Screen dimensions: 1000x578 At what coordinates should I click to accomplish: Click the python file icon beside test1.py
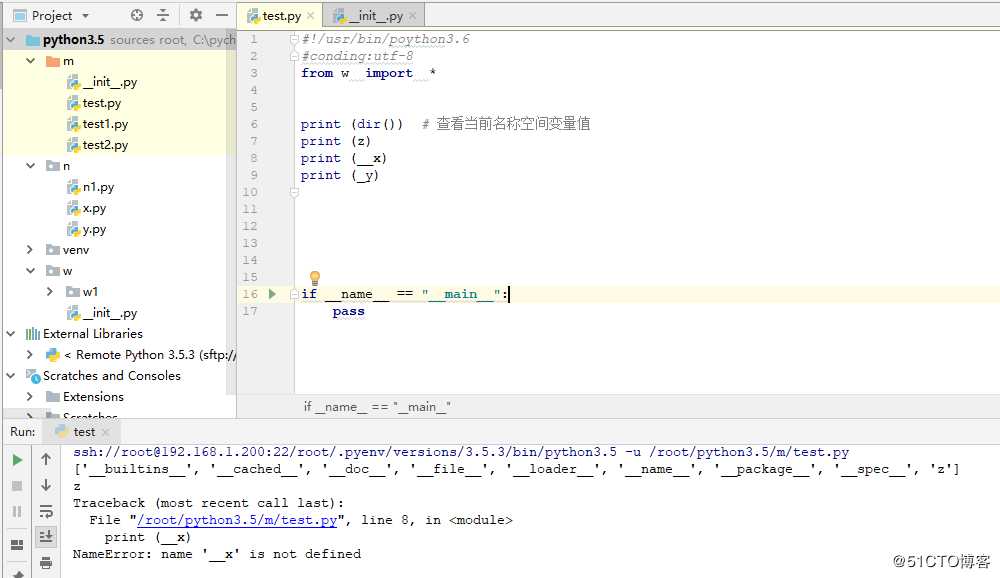(73, 124)
